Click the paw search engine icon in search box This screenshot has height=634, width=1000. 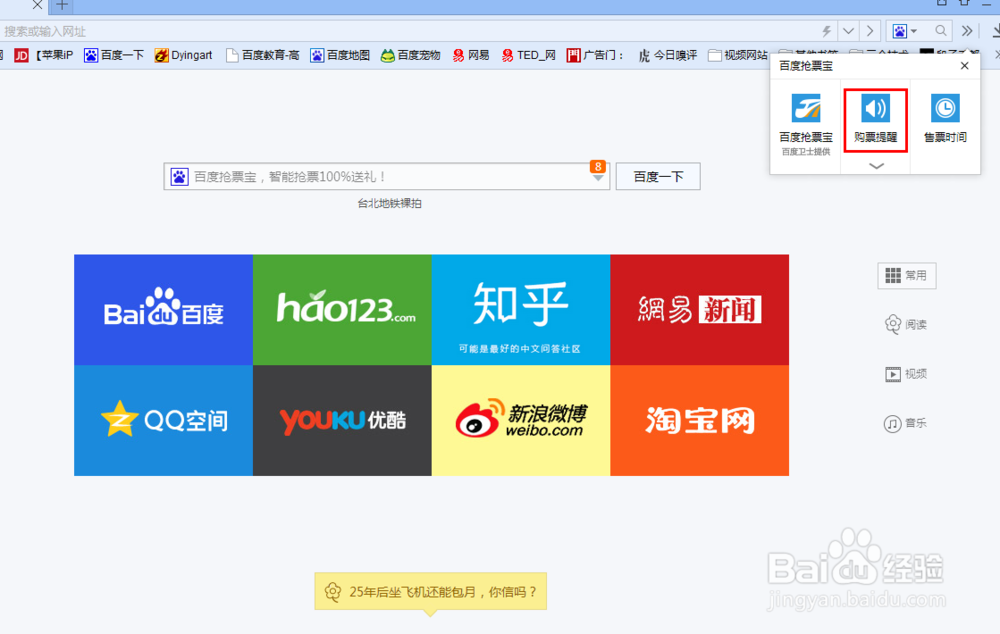tap(179, 177)
